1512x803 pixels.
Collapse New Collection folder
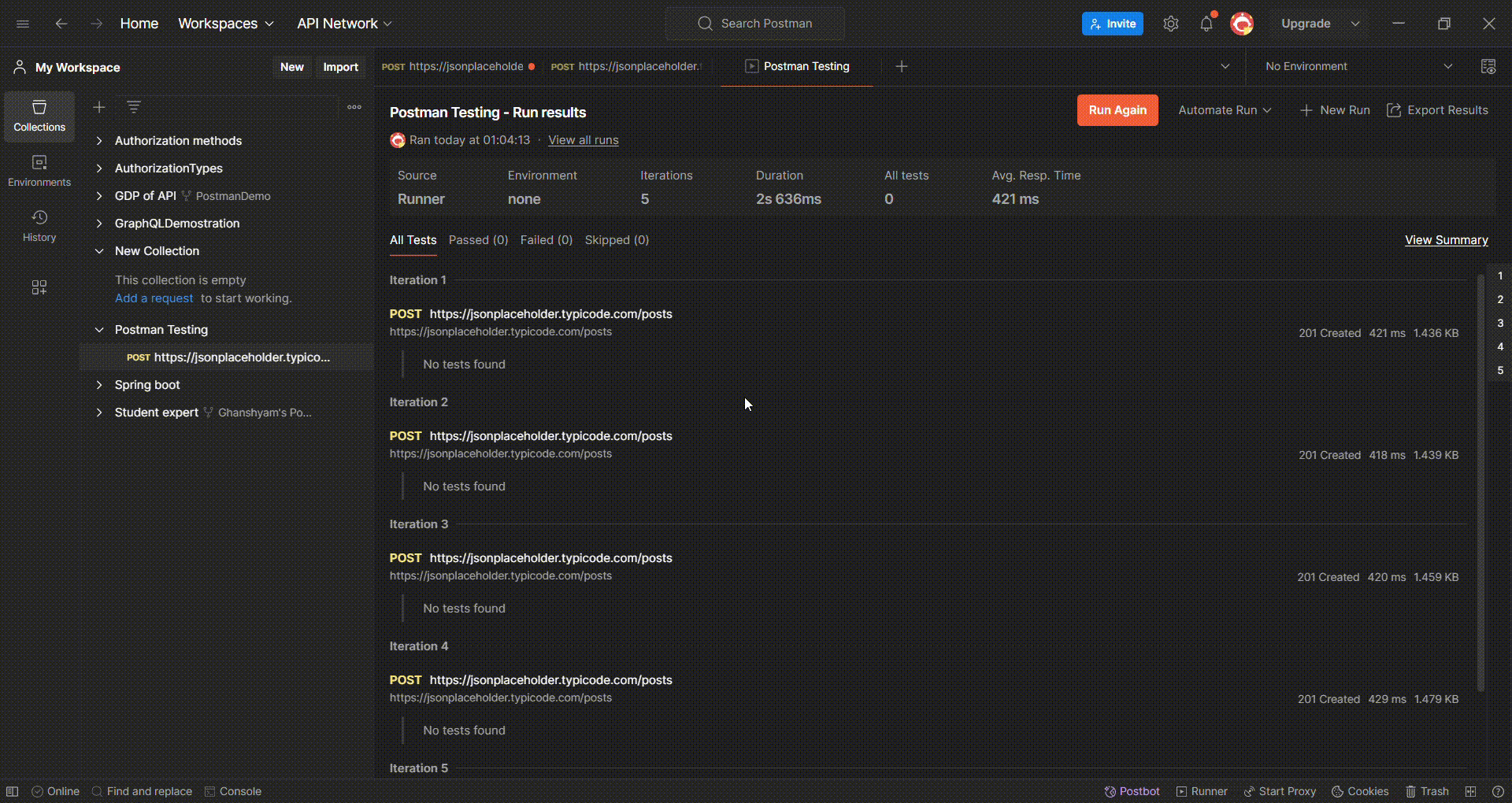[x=99, y=251]
